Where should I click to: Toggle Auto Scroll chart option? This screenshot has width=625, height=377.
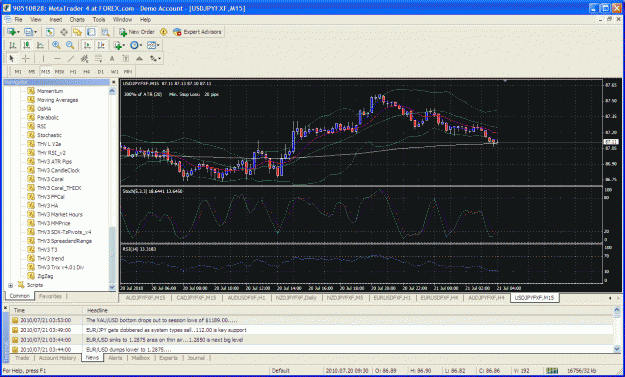87,45
